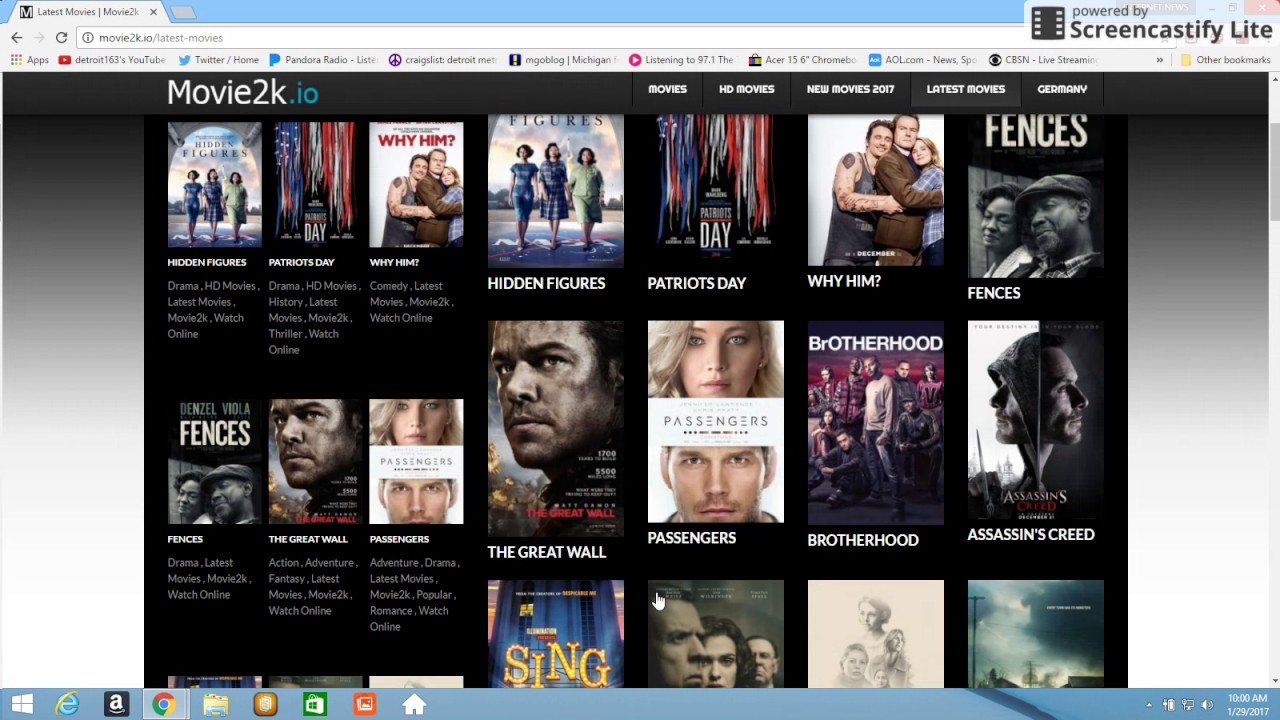Open mgoblog Michigan bookmark

coord(563,60)
